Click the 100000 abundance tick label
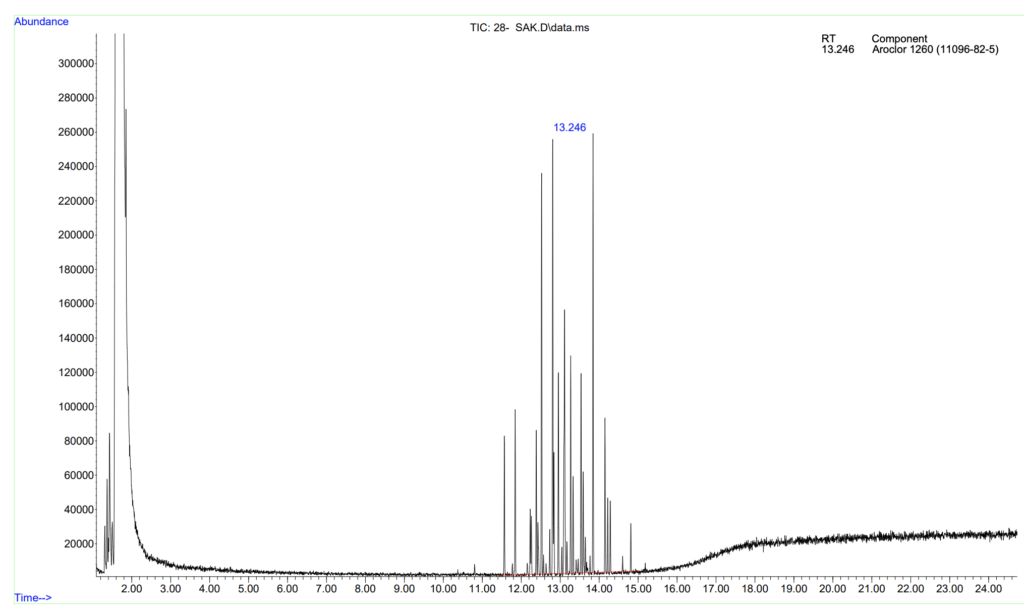The width and height of the screenshot is (1024, 612). (76, 406)
